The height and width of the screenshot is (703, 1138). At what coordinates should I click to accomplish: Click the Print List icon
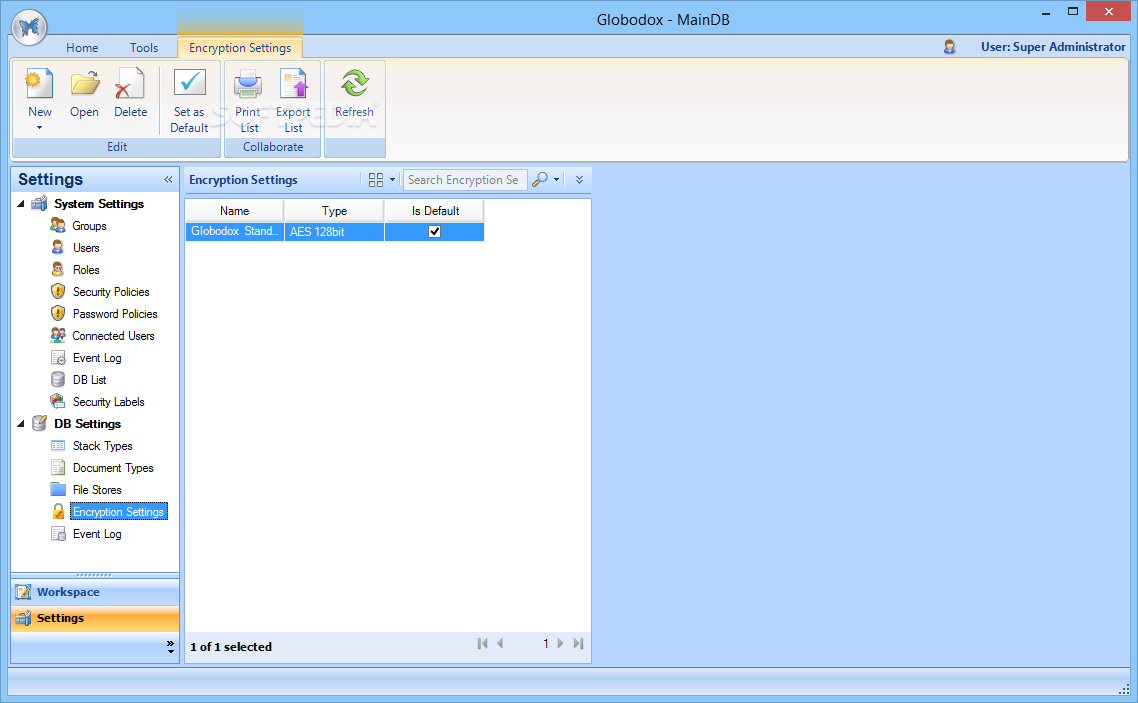247,83
